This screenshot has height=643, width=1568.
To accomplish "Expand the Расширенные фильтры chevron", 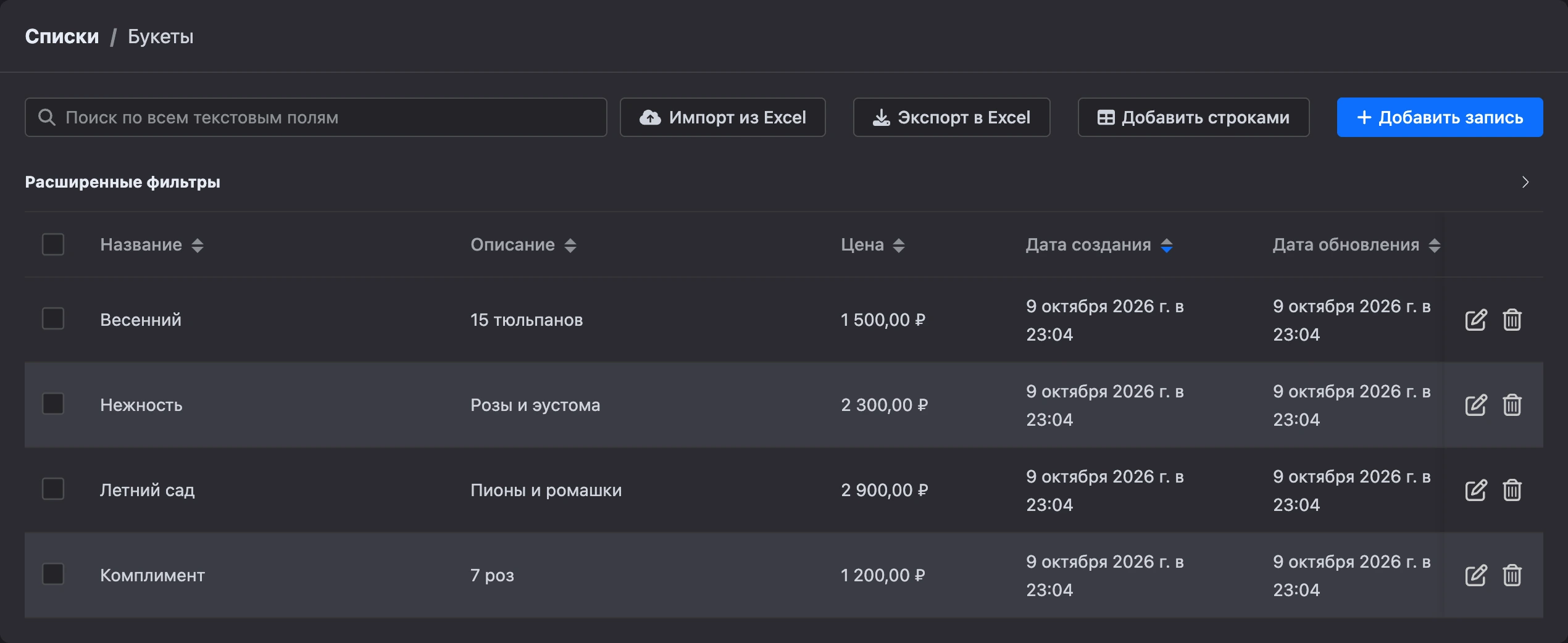I will click(1525, 182).
